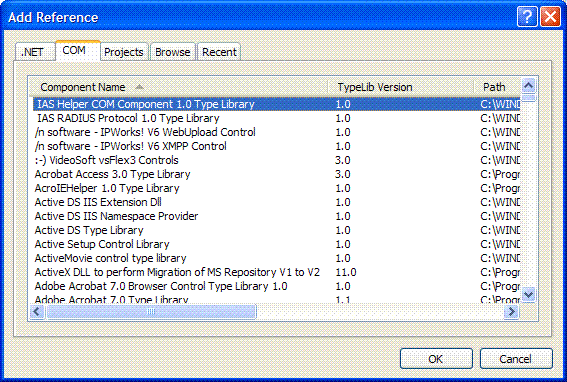This screenshot has height=382, width=567.
Task: Select AcroIEHelper 1.0 Type Library
Action: point(276,188)
